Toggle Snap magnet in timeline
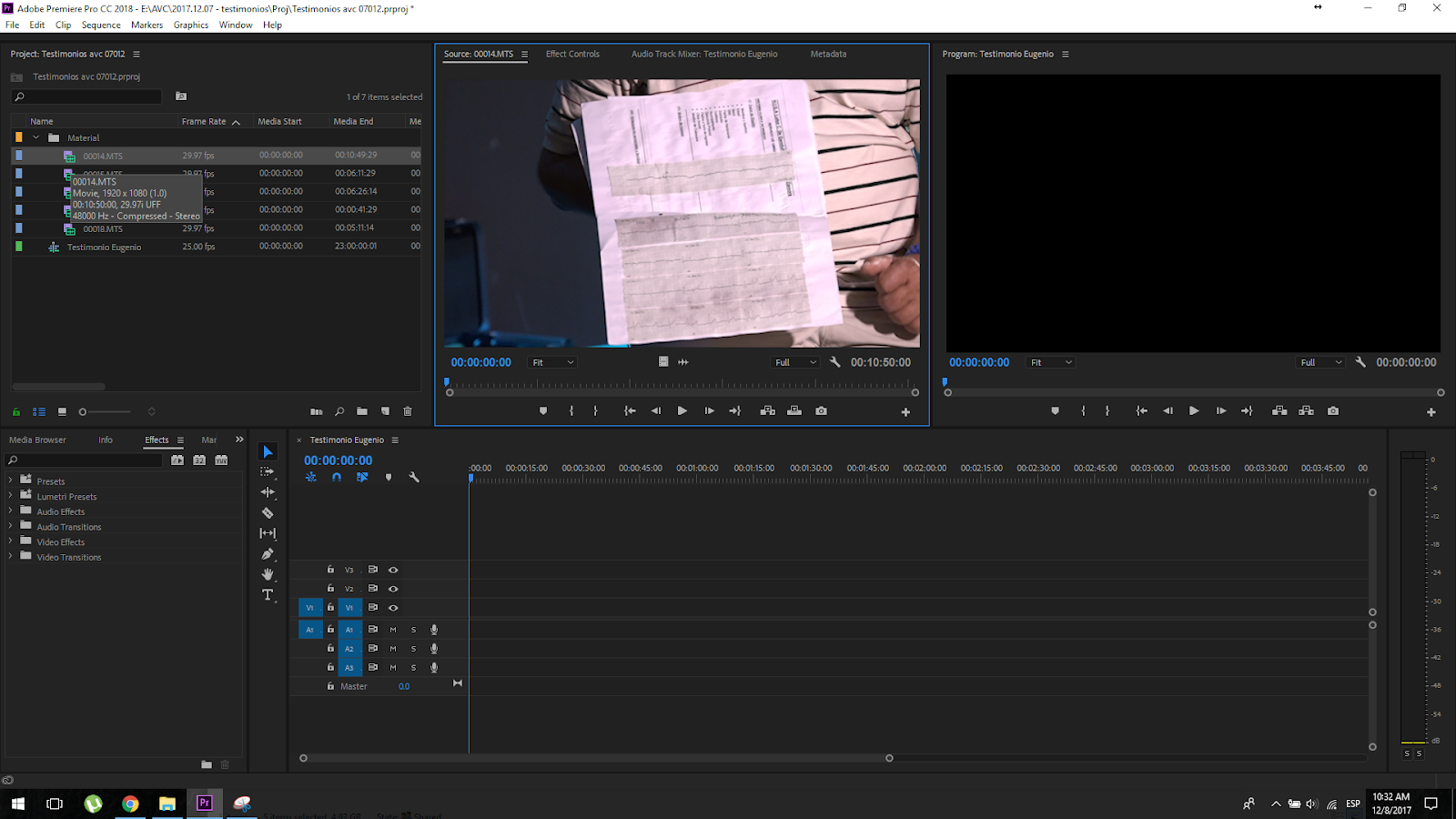 [337, 477]
